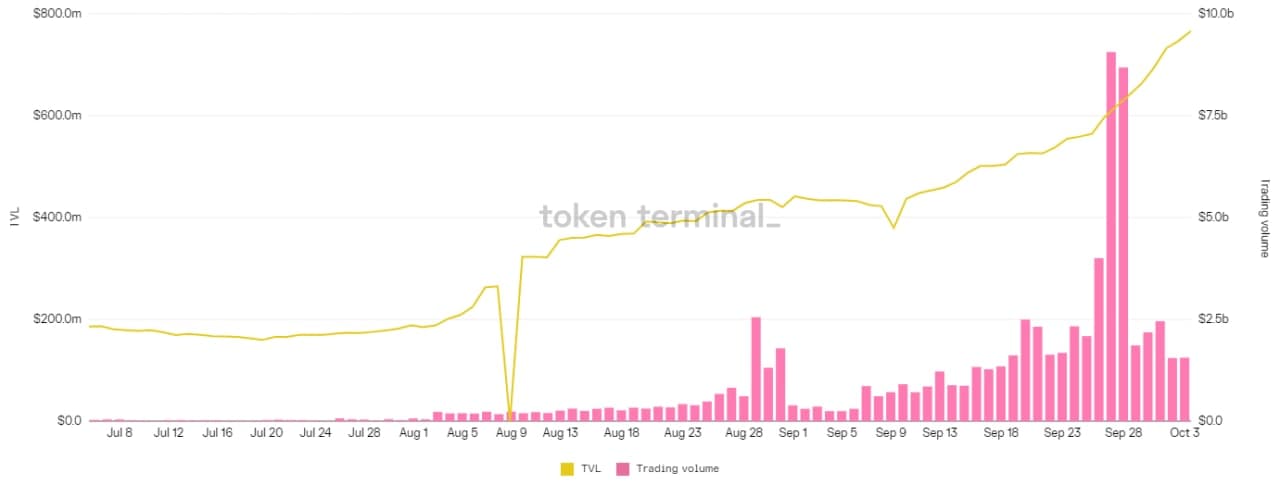This screenshot has width=1280, height=485.
Task: Click the tallest trading volume bar near Sep 28
Action: [1111, 236]
